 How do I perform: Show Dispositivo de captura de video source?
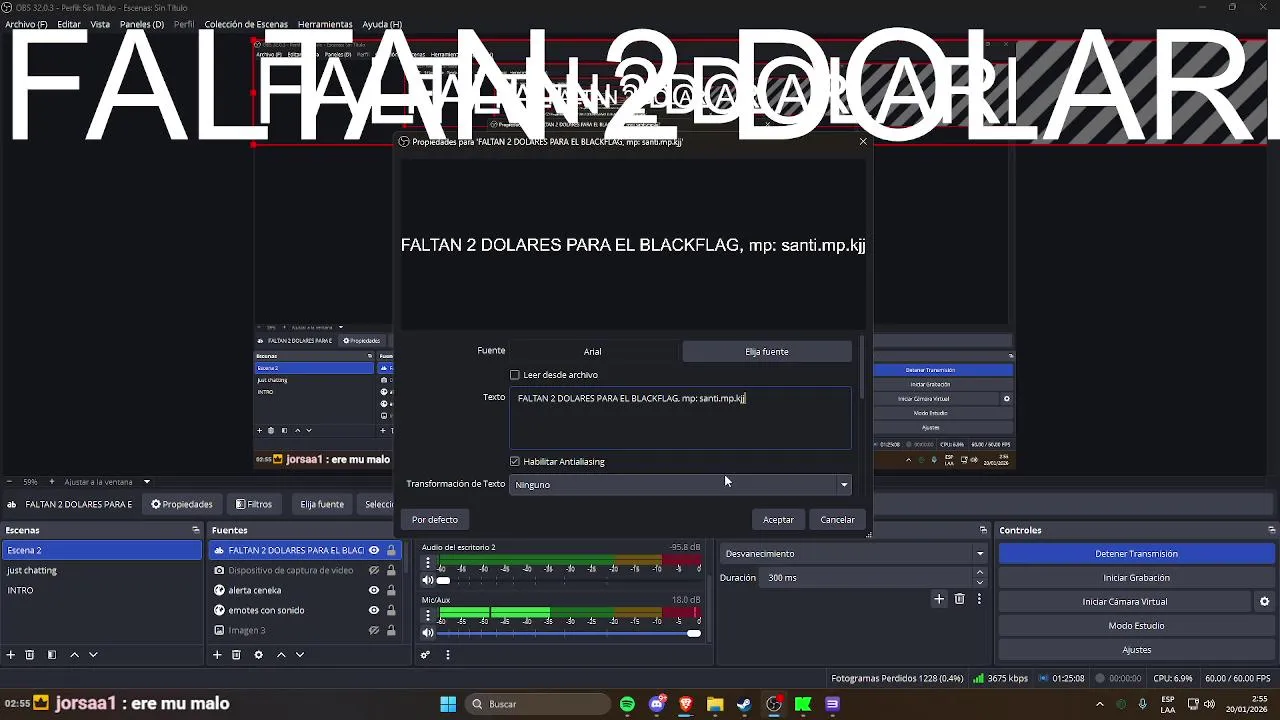(x=374, y=570)
